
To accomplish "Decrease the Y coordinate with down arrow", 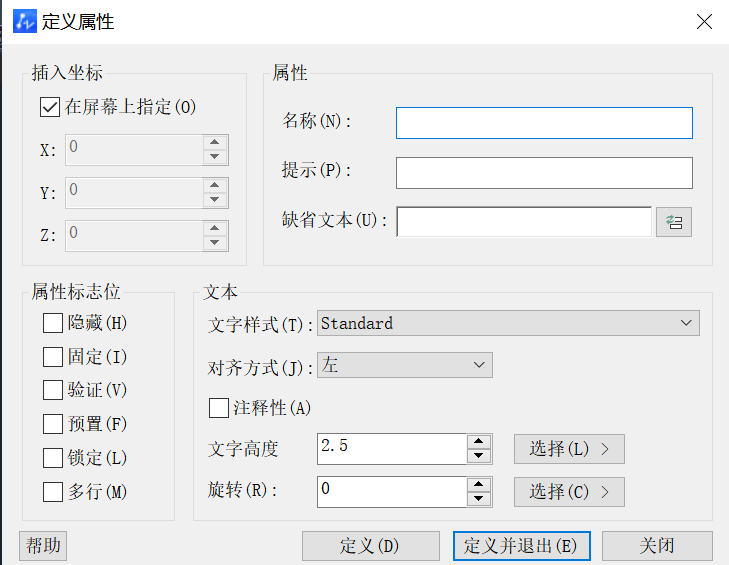I will pyautogui.click(x=215, y=199).
